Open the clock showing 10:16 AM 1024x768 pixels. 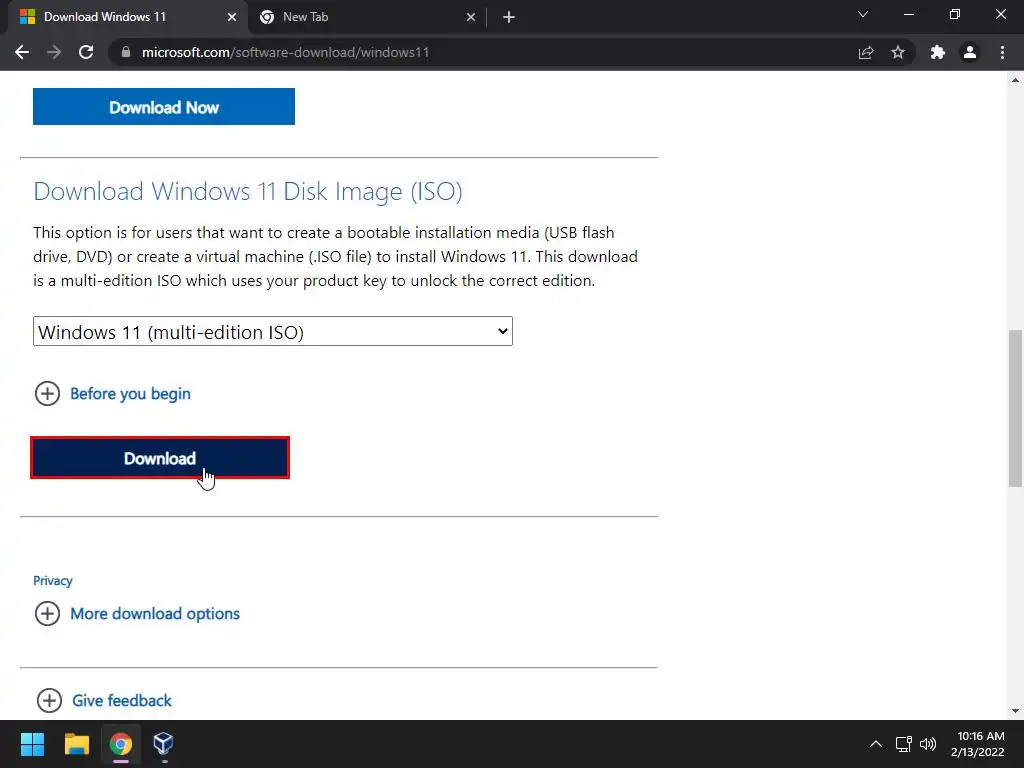pos(978,744)
